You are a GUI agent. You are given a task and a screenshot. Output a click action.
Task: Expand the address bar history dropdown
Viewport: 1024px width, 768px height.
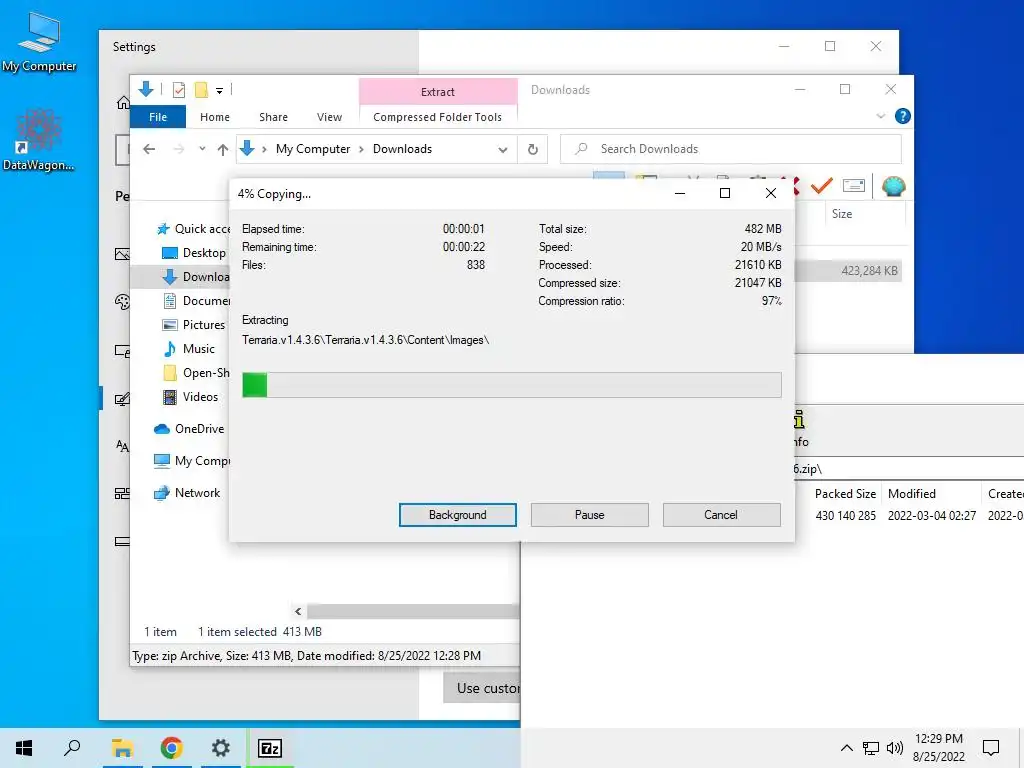coord(502,150)
